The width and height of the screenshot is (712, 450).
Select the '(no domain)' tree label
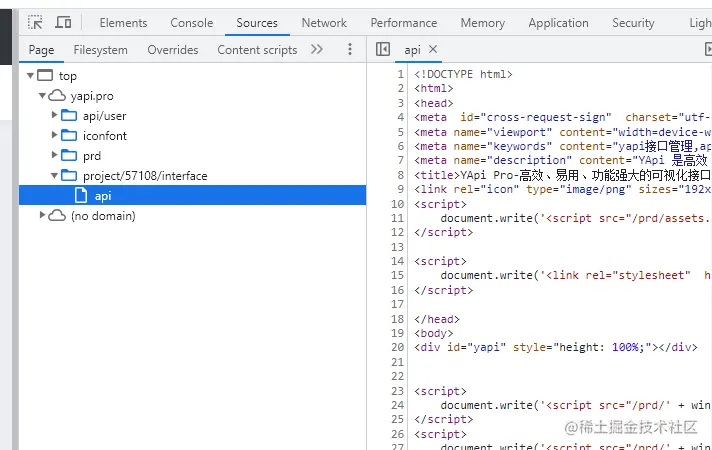point(103,216)
